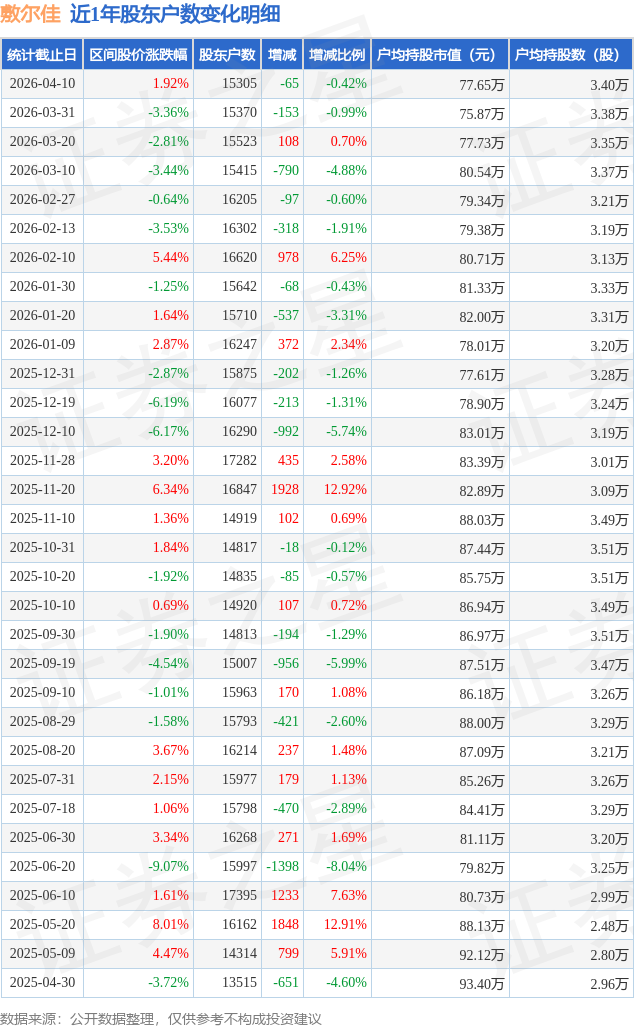Click the -1398 shareholder change cell
Viewport: 634px width, 1028px height.
(x=282, y=867)
